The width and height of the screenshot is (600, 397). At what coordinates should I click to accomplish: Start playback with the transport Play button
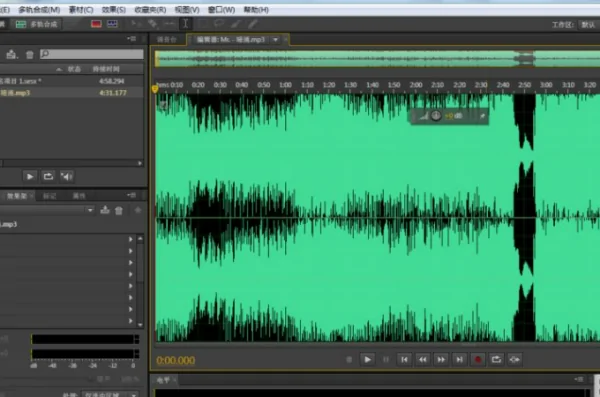pos(367,359)
